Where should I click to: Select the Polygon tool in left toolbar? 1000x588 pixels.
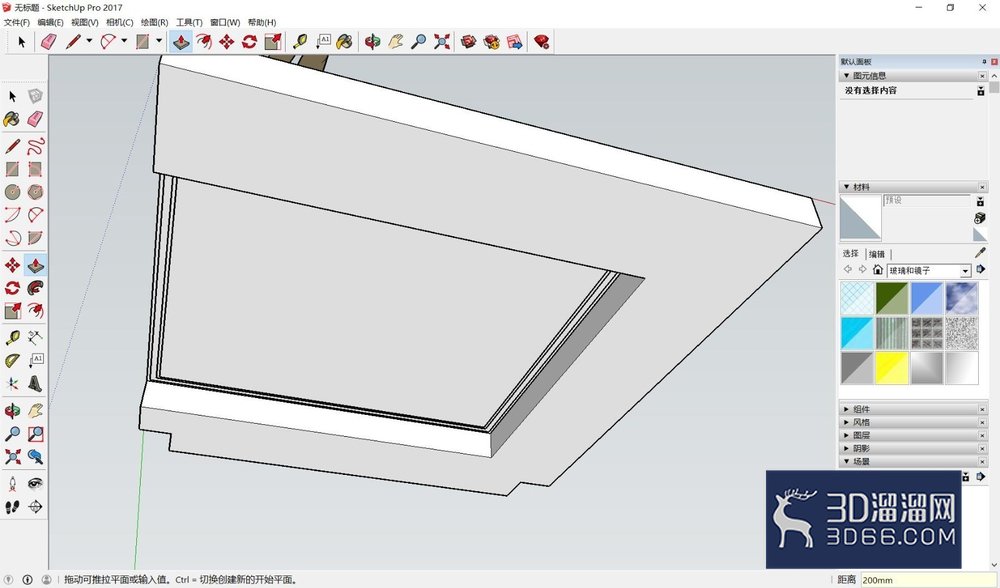[x=36, y=192]
